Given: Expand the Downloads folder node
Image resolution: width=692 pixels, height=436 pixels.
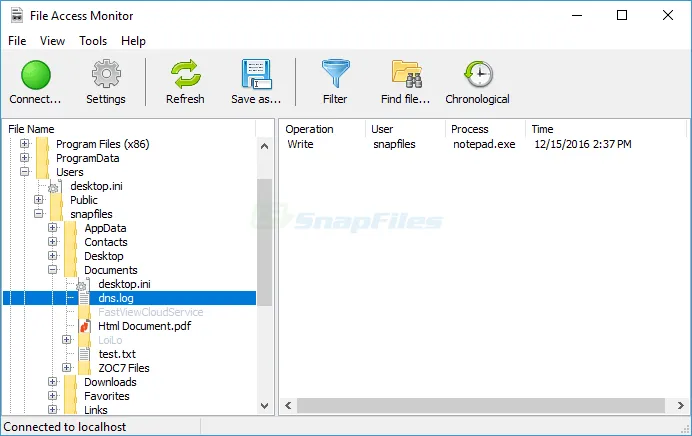Looking at the screenshot, I should 53,382.
